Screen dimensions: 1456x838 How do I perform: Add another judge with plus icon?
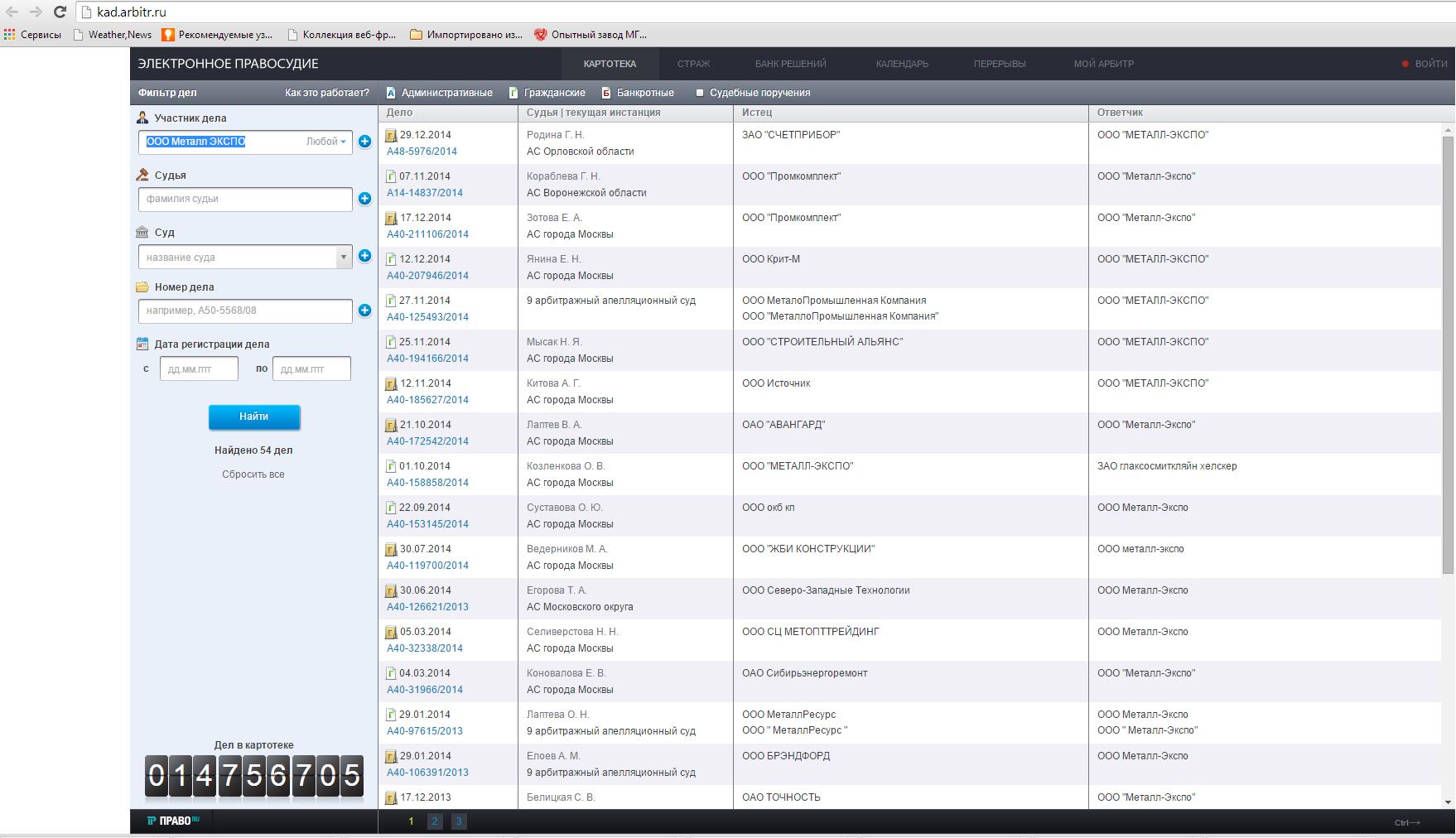pos(364,199)
